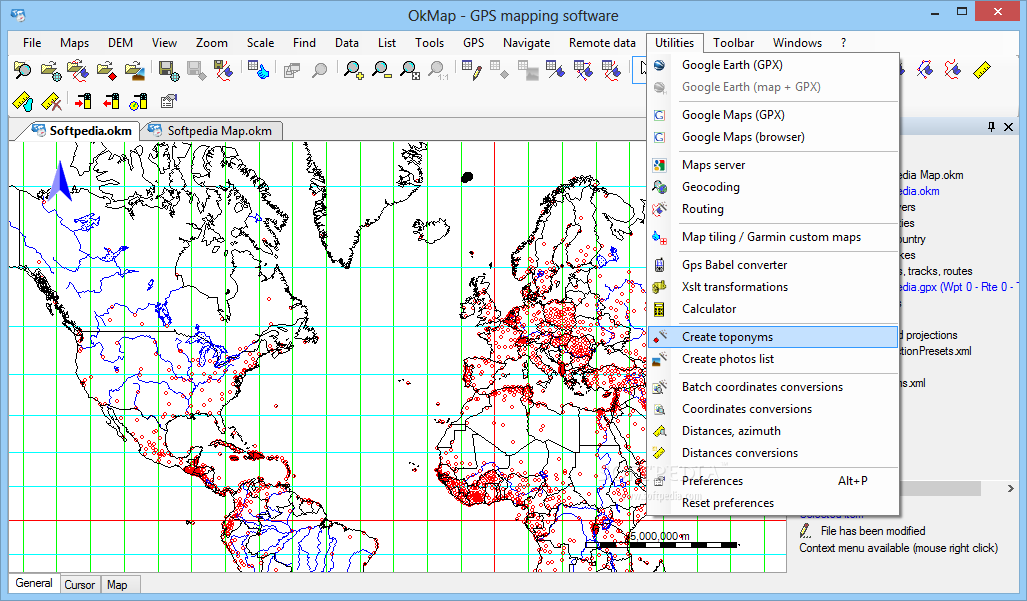The height and width of the screenshot is (601, 1027).
Task: Click the zoom to fit magnifier icon
Action: tap(409, 70)
